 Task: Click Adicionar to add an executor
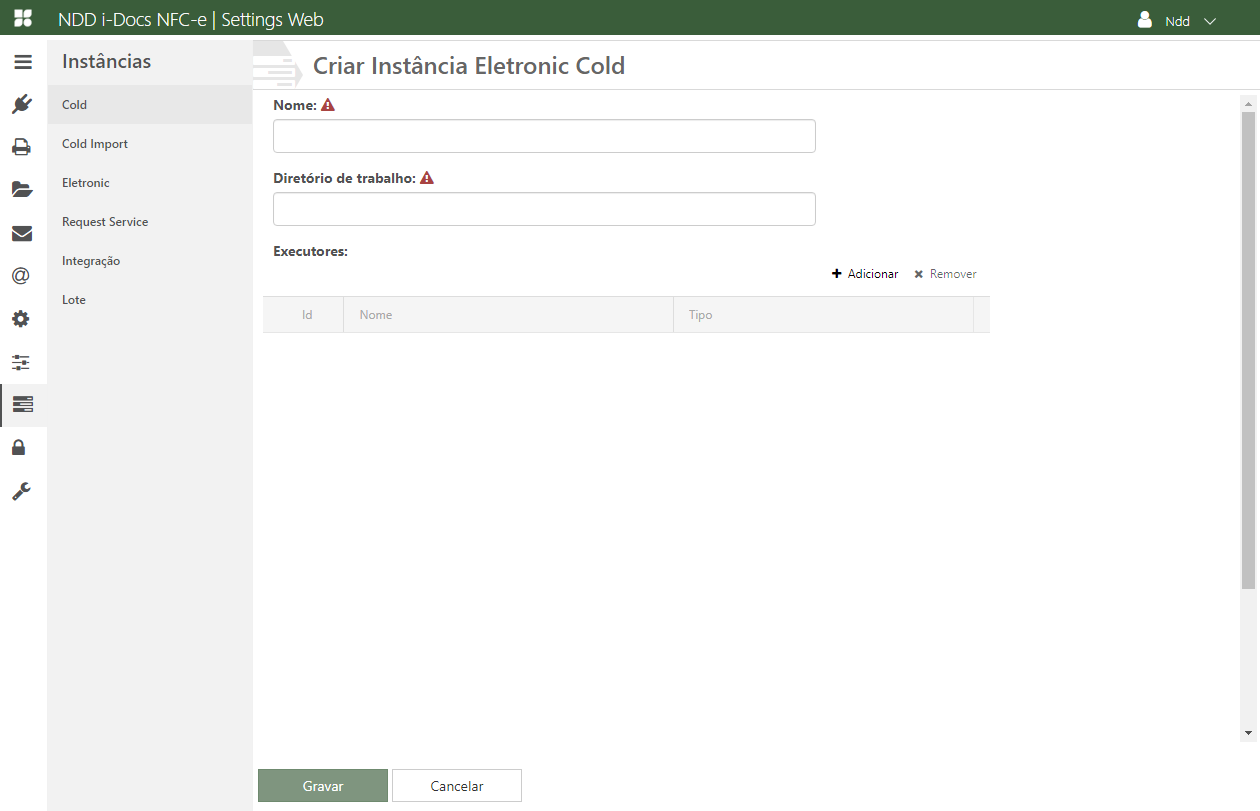click(x=865, y=274)
